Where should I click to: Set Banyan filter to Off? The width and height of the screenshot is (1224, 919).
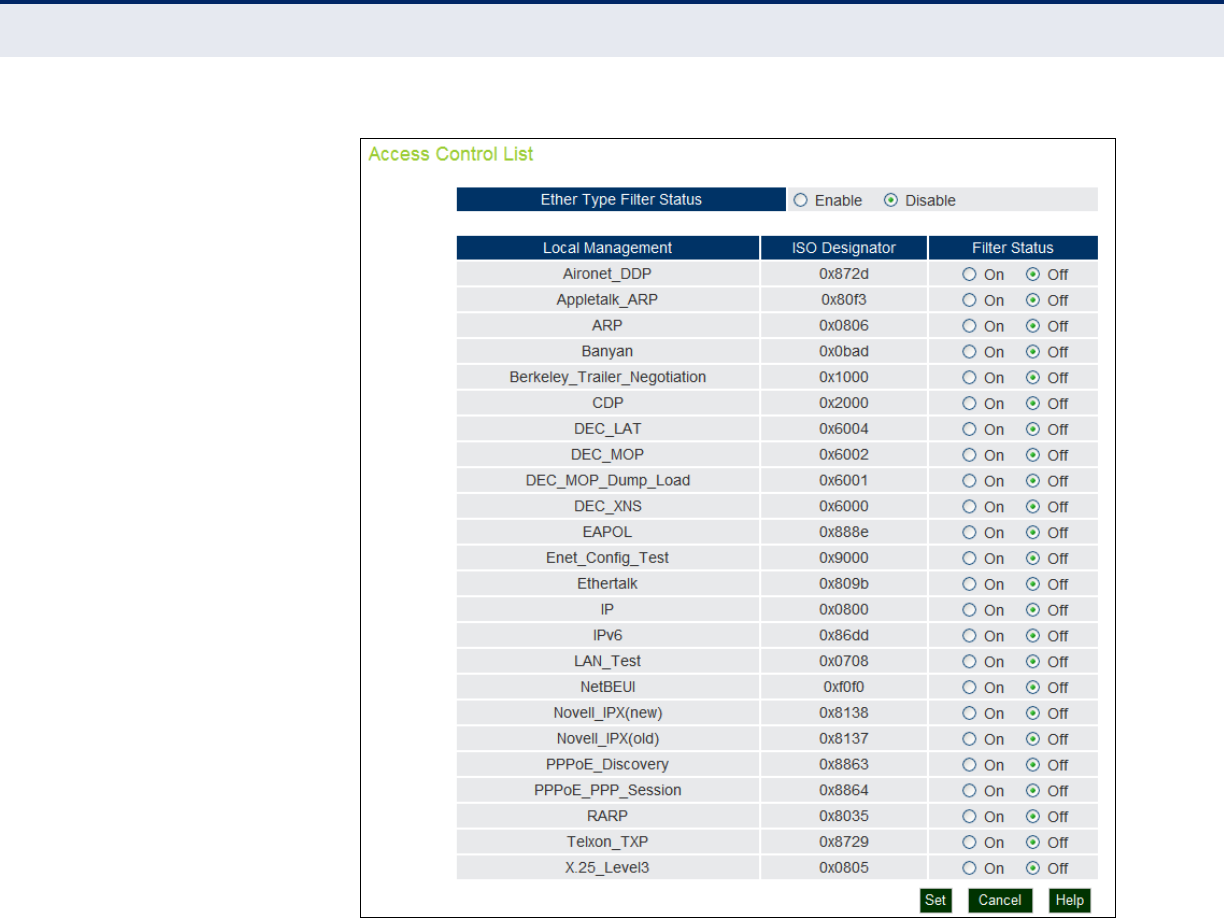(x=1033, y=352)
